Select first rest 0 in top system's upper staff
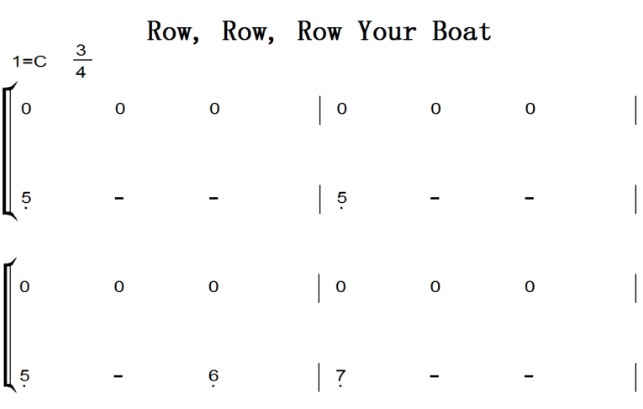 click(x=25, y=109)
